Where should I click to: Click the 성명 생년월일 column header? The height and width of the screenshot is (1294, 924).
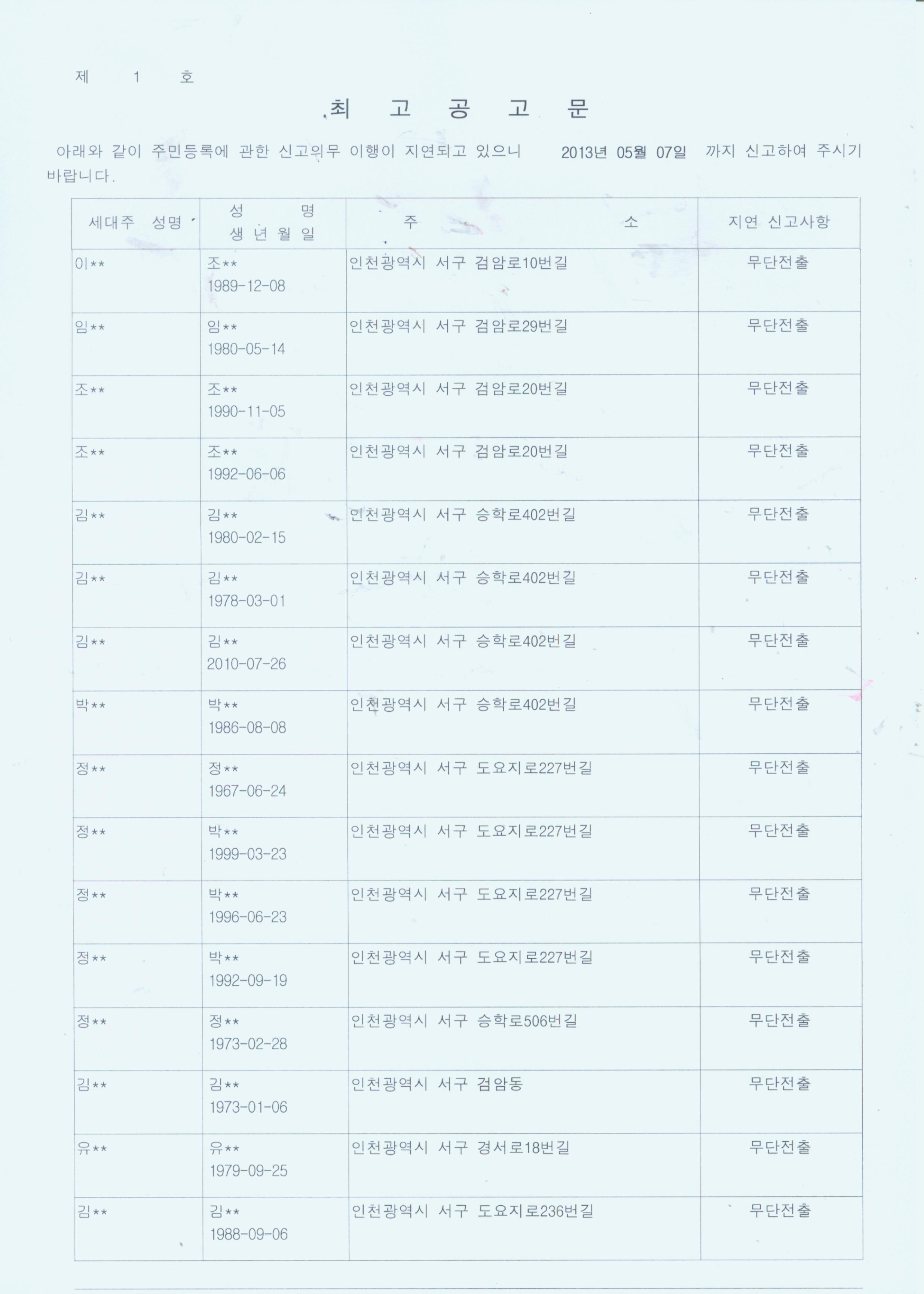pyautogui.click(x=273, y=223)
